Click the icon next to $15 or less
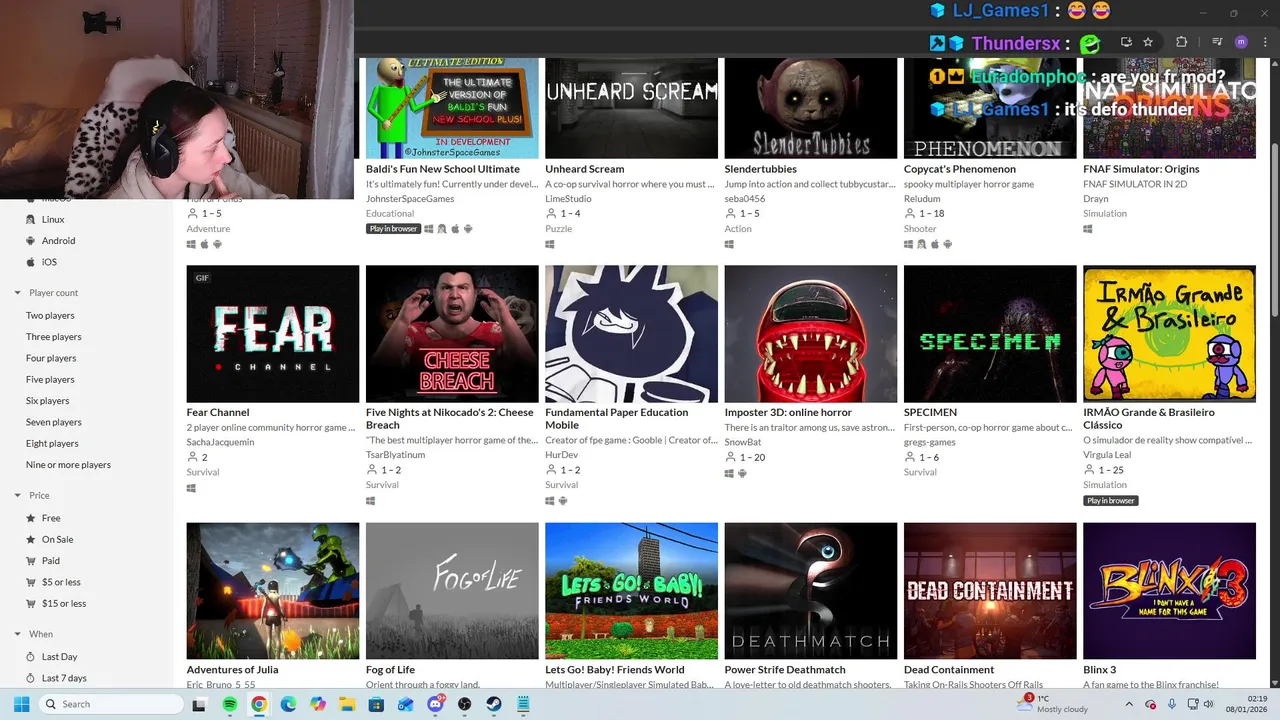Viewport: 1280px width, 720px height. click(x=31, y=603)
